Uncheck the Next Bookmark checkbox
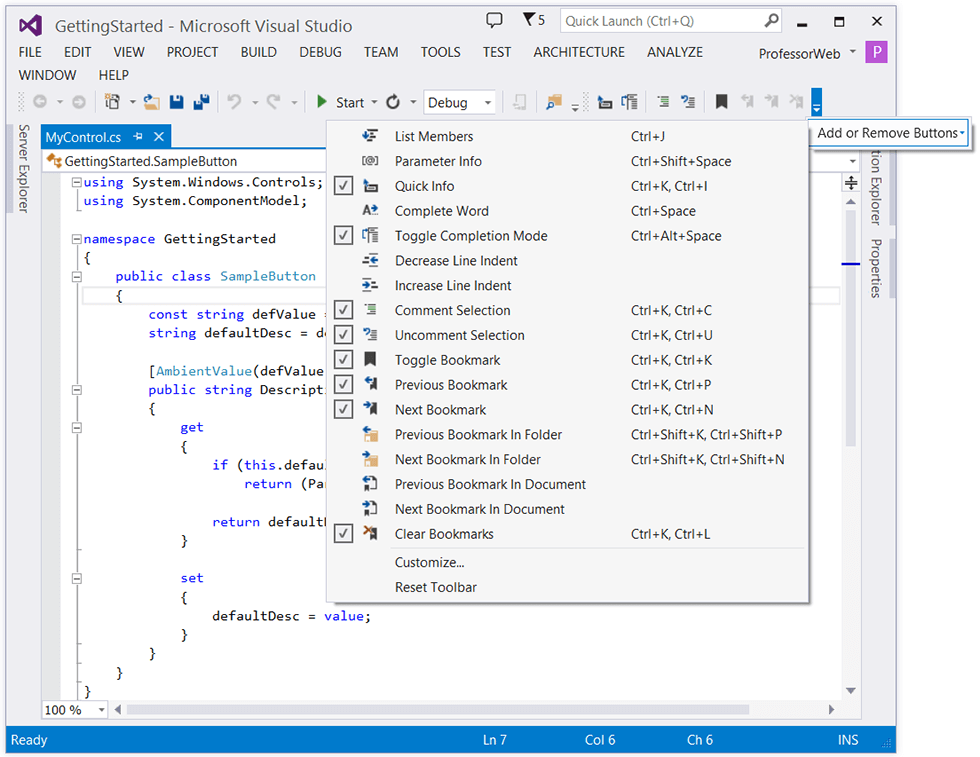This screenshot has width=980, height=757. pos(343,409)
